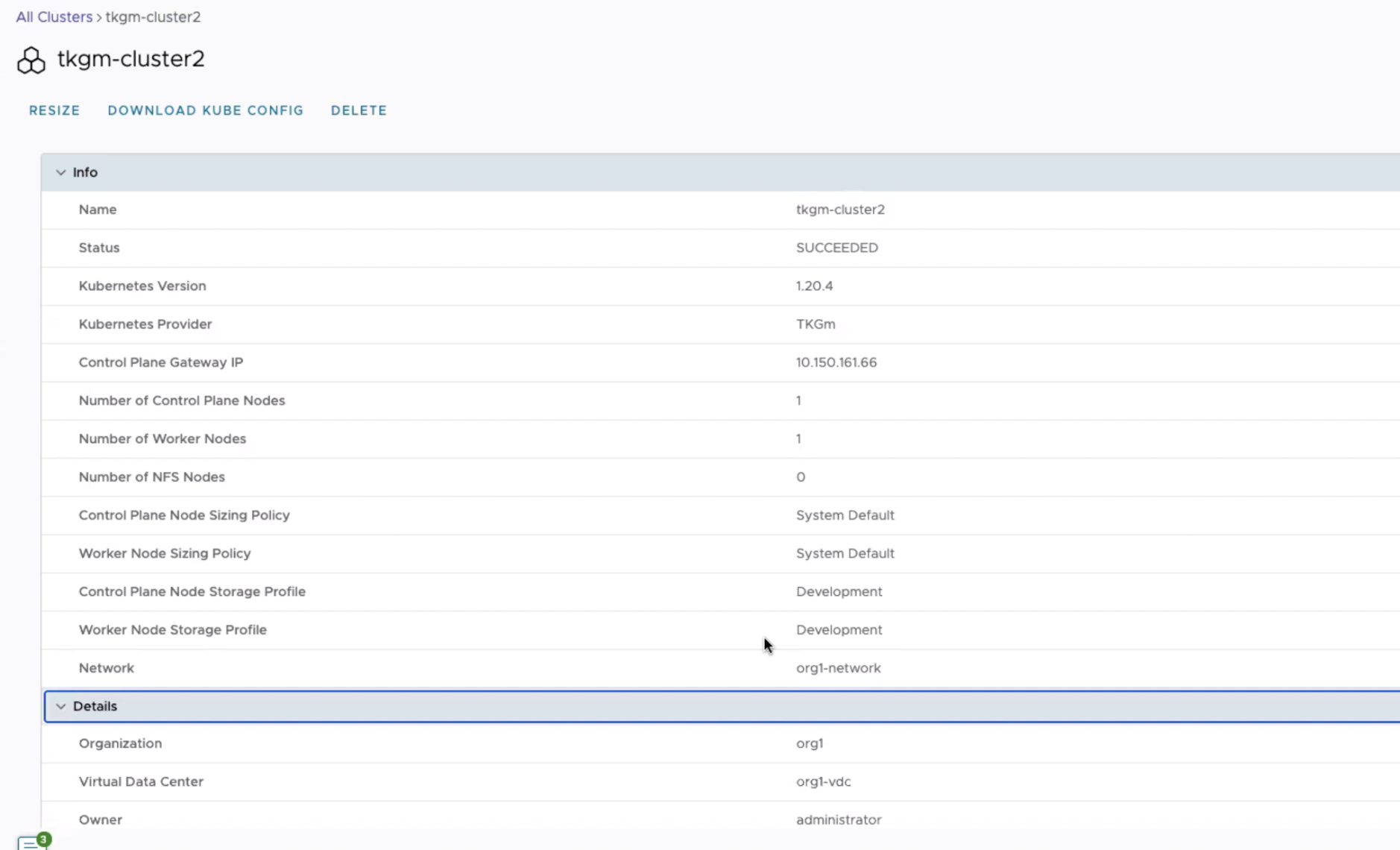
Task: Click the RESIZE button
Action: tap(54, 110)
